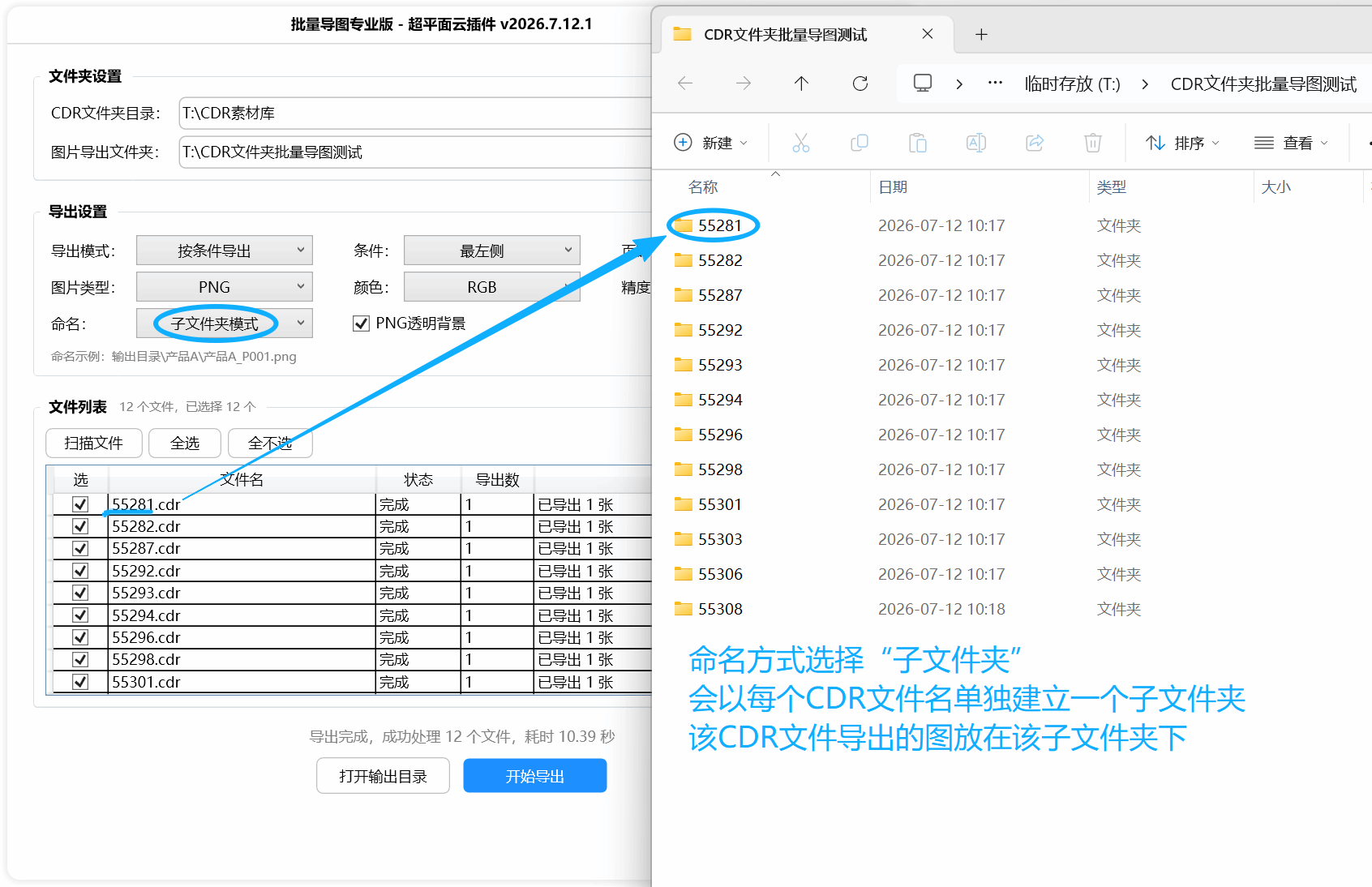Screen dimensions: 1372x887
Task: Open the 图片类型 dropdown showing PNG
Action: tap(225, 287)
